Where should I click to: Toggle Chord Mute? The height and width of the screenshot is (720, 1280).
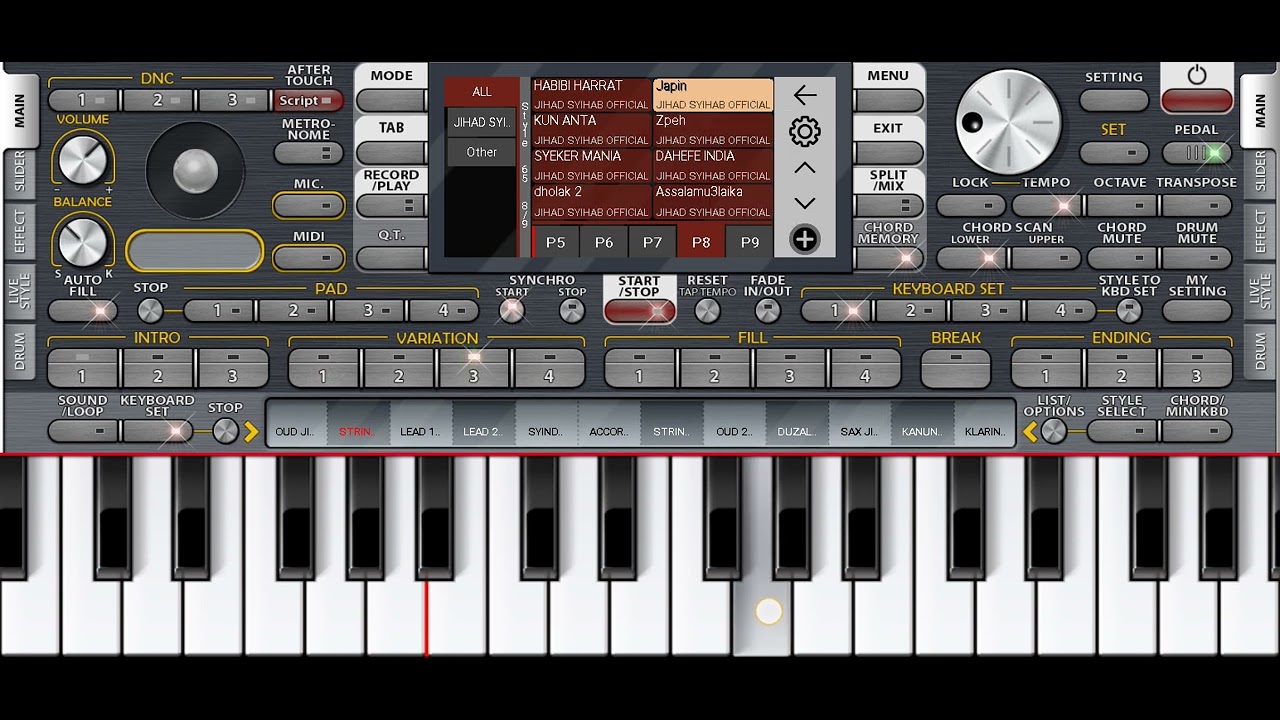[x=1122, y=258]
